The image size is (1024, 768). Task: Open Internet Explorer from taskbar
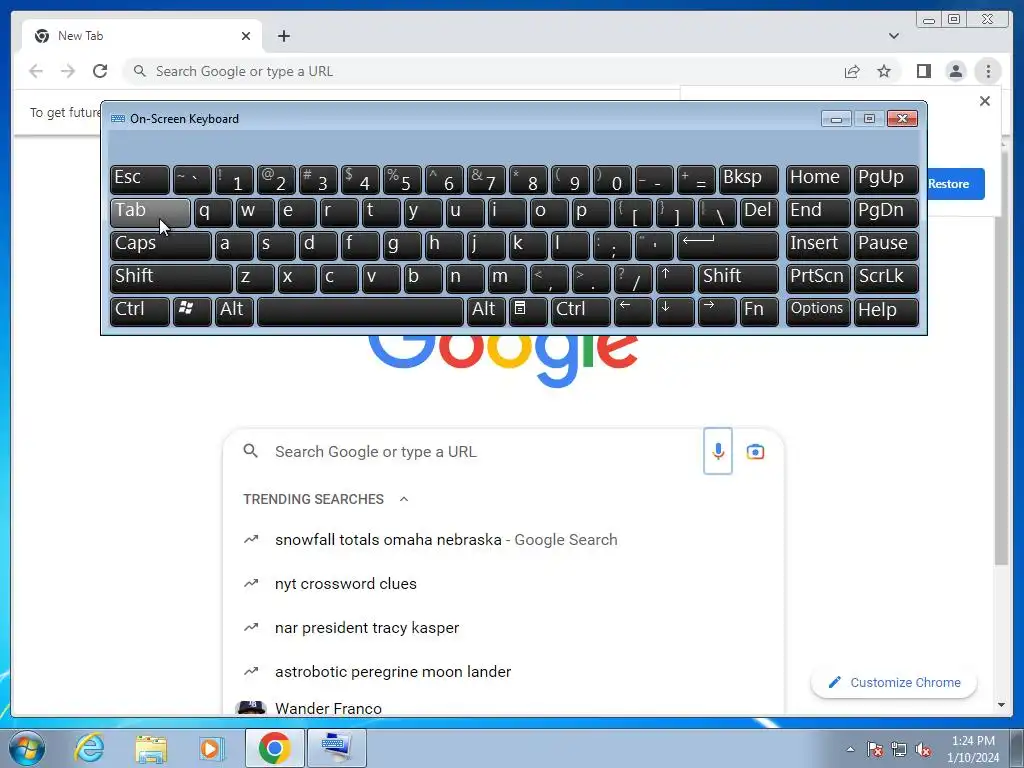(89, 748)
